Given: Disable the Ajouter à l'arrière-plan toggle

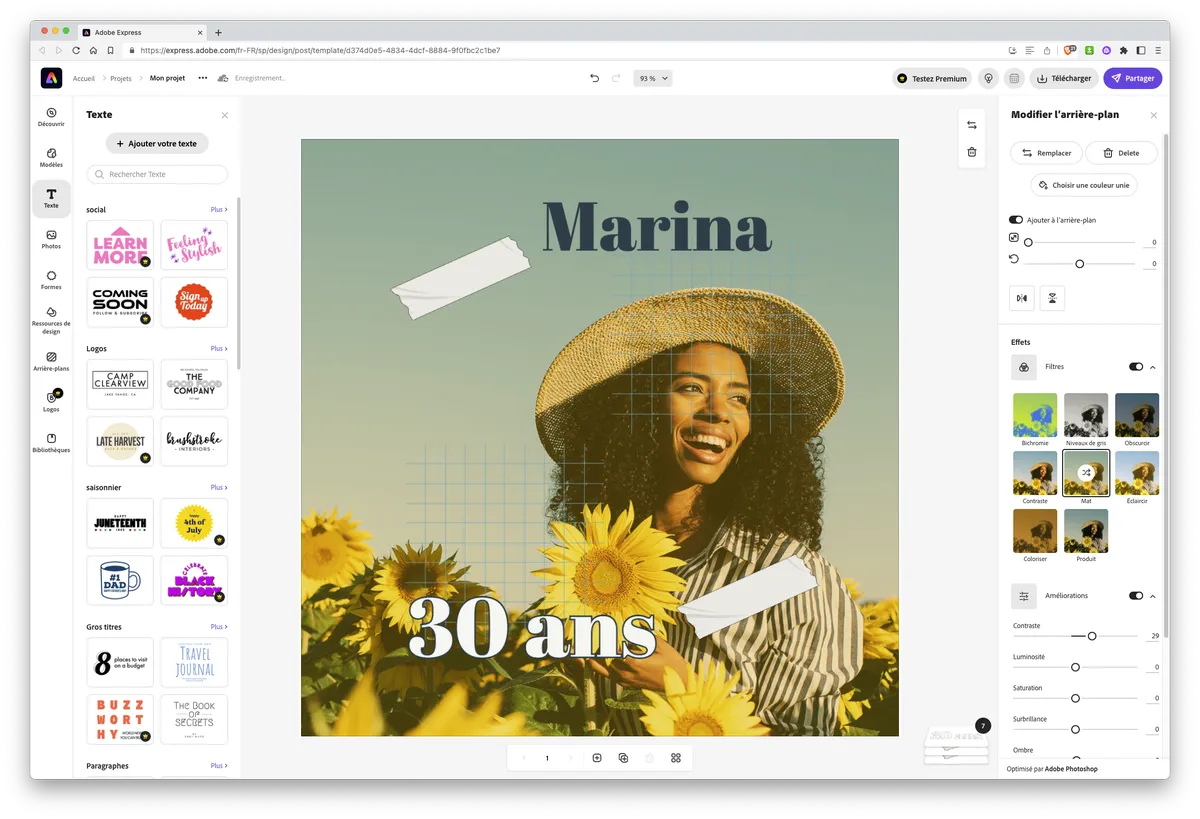Looking at the screenshot, I should tap(1015, 219).
